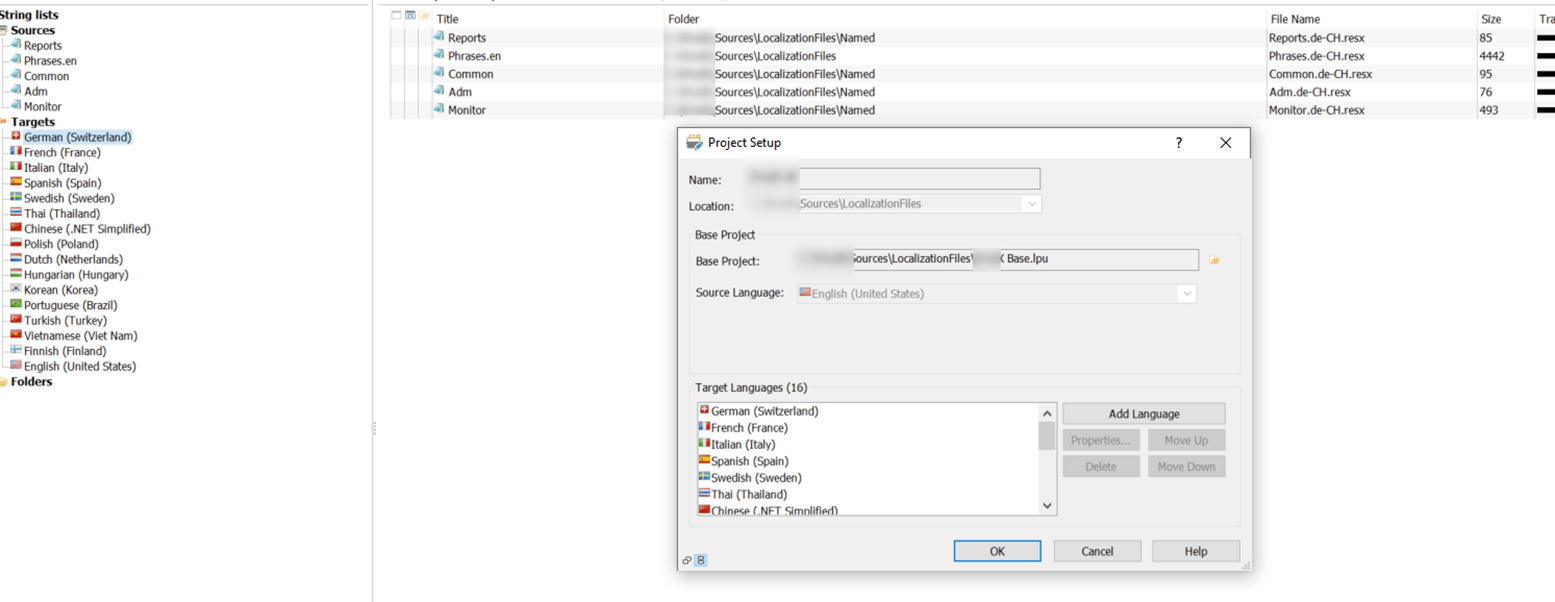
Task: Click the column layout icon in the grid header
Action: (410, 17)
